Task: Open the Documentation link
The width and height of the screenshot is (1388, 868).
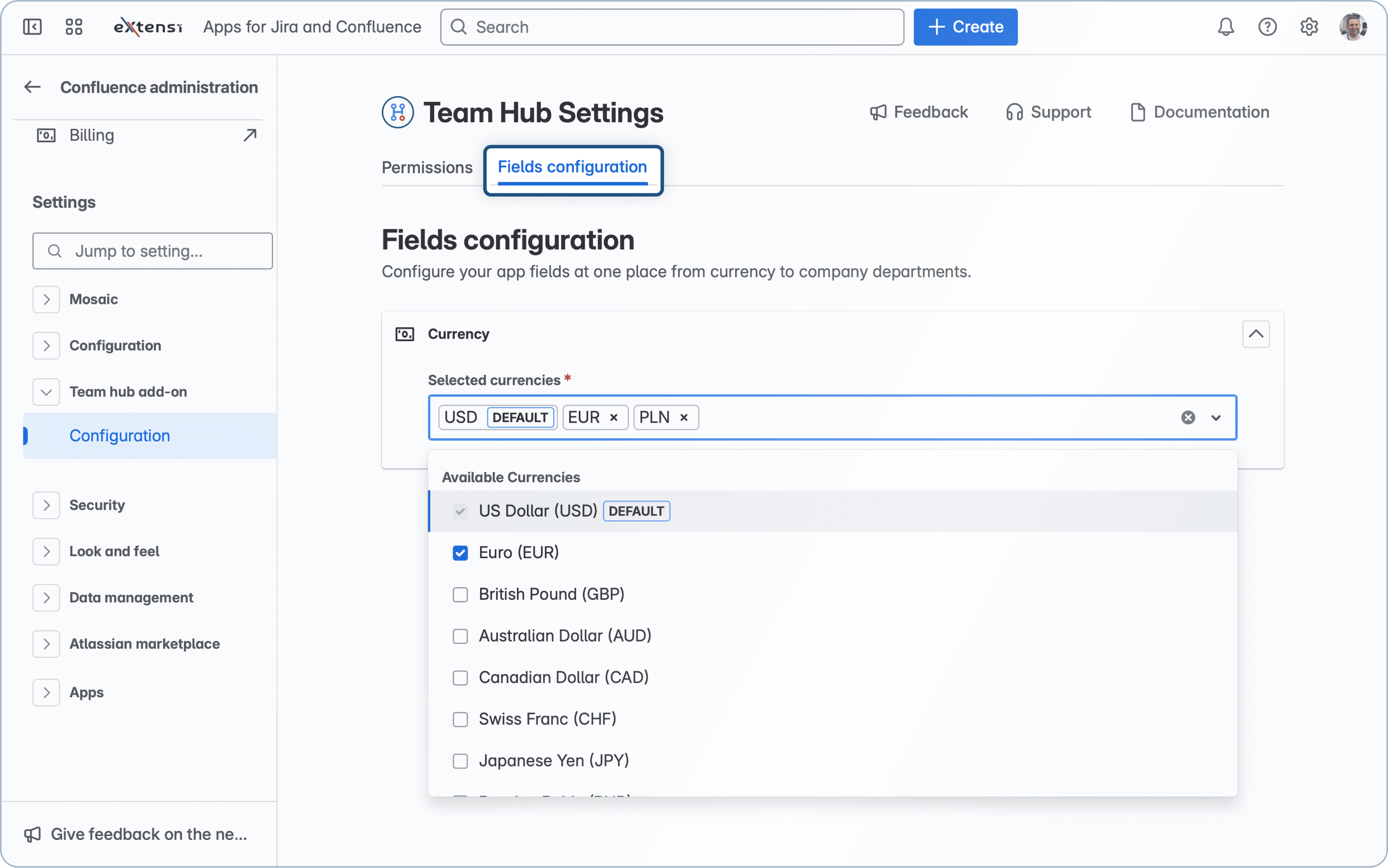Action: pyautogui.click(x=1200, y=112)
